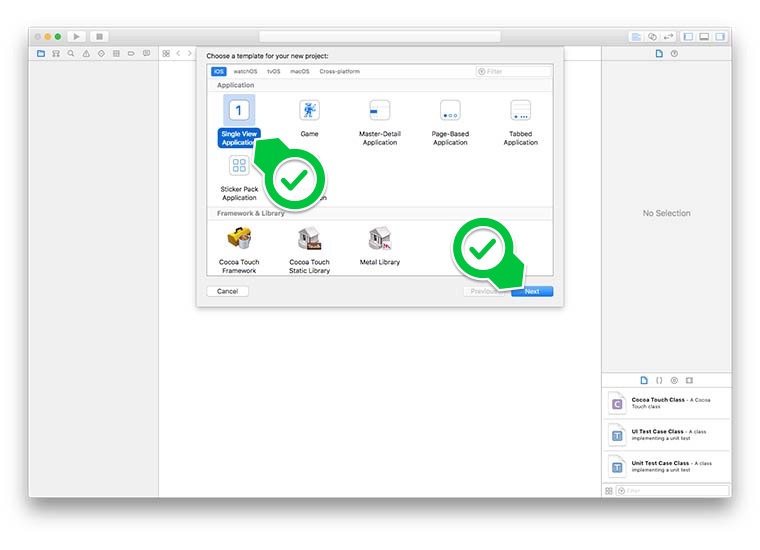The image size is (760, 550).
Task: Toggle the Debug area (bottom) panel visibility
Action: pos(704,36)
